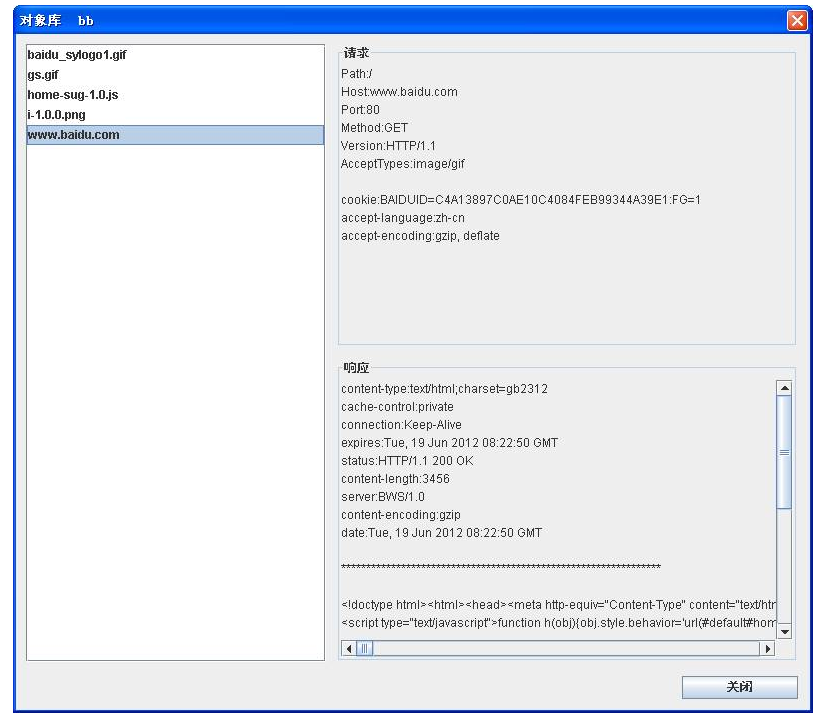Select baidu_sylogo1.gif in the object list
This screenshot has height=718, width=823.
point(77,55)
